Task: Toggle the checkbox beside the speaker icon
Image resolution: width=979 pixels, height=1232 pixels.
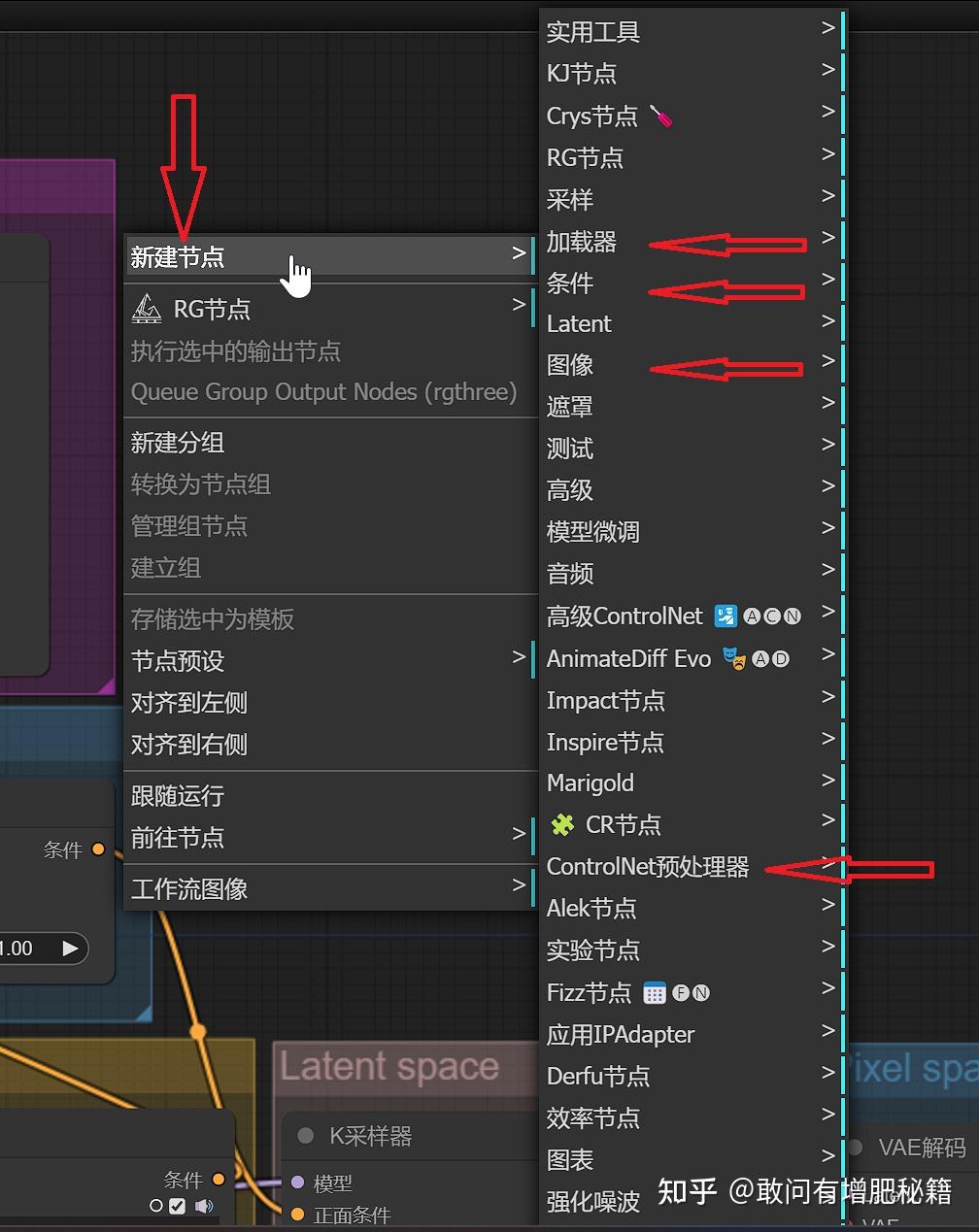Action: click(x=177, y=1206)
